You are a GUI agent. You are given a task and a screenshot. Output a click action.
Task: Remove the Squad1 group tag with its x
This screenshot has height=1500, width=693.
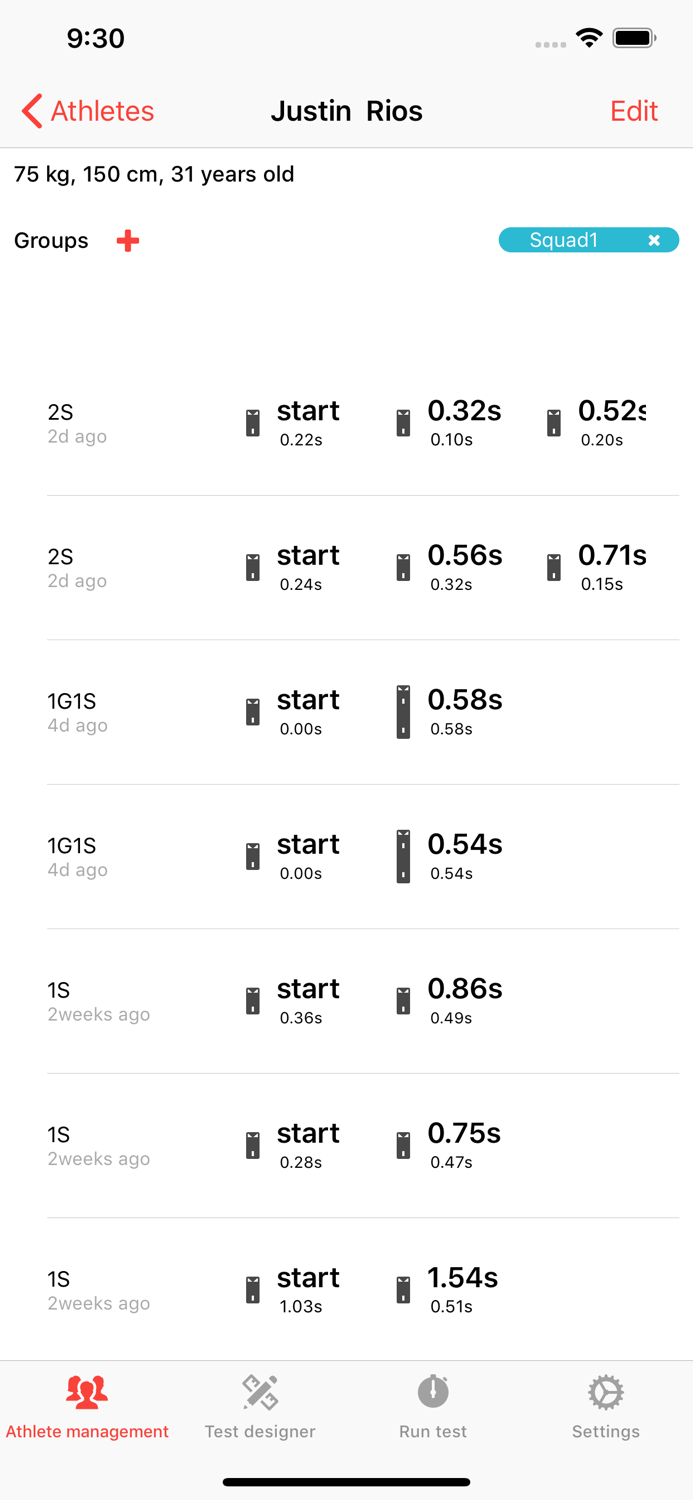654,240
